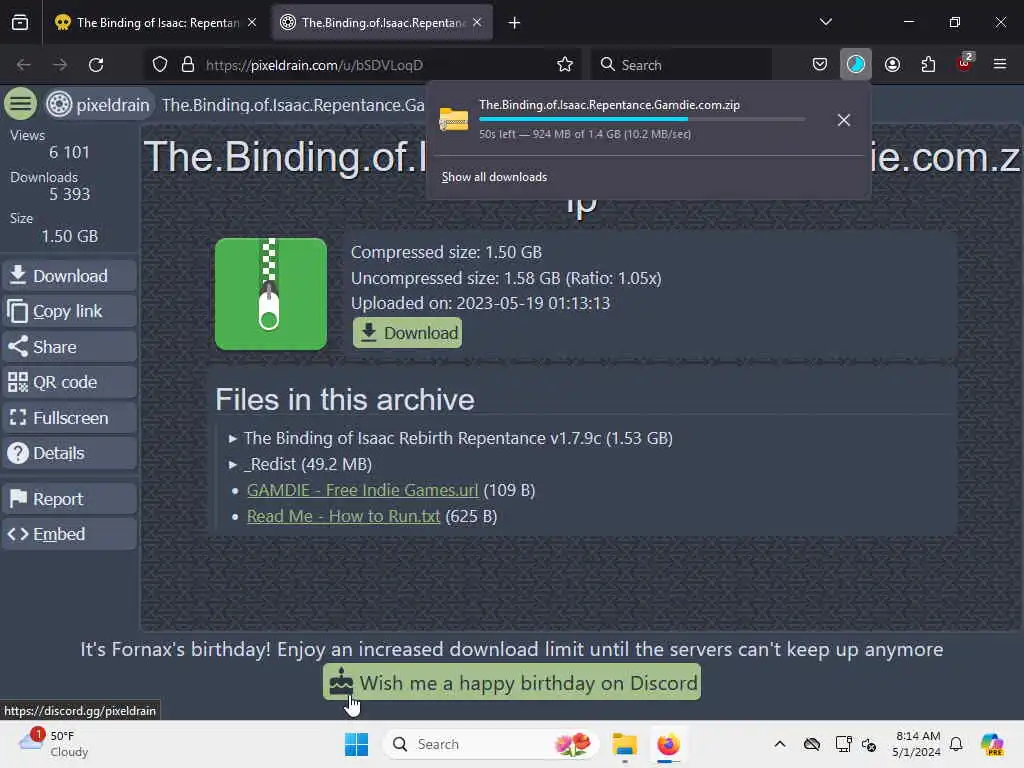Viewport: 1024px width, 768px height.
Task: Open Read Me - How to Run.txt link
Action: 344,517
